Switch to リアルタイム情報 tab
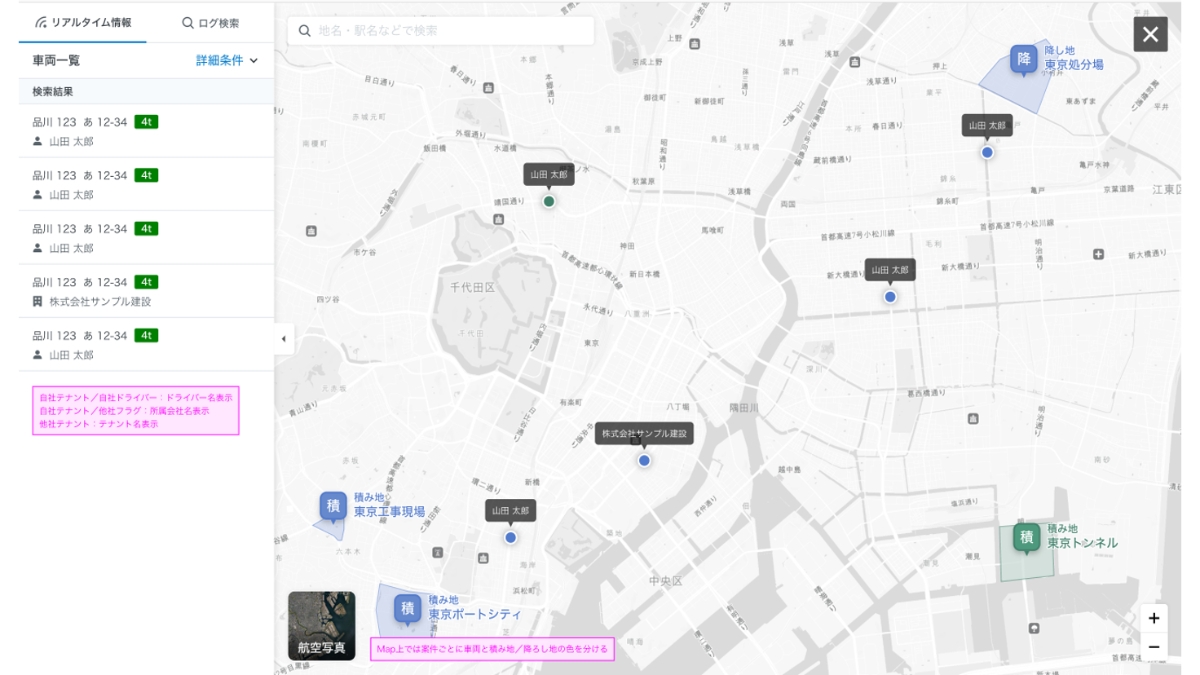 click(82, 22)
